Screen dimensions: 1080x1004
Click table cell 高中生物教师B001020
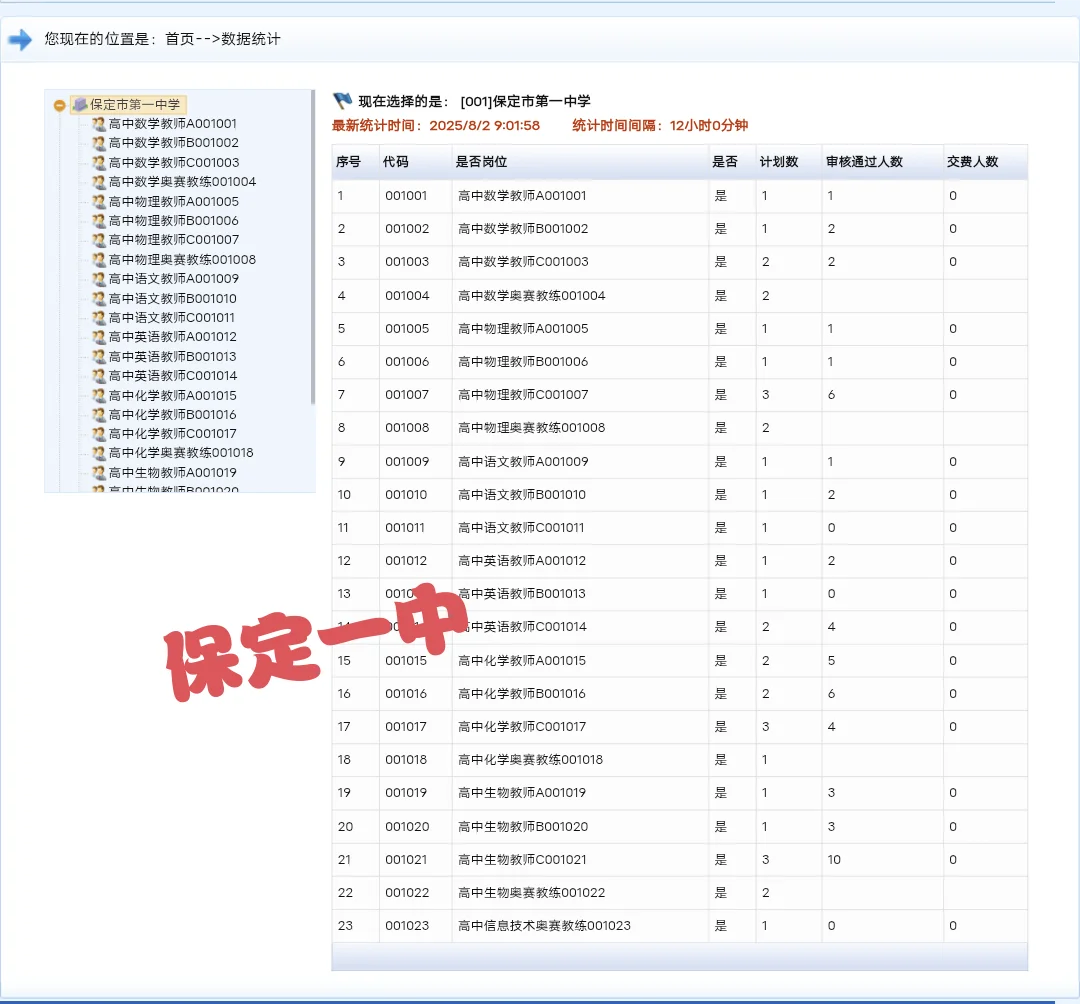click(x=523, y=827)
